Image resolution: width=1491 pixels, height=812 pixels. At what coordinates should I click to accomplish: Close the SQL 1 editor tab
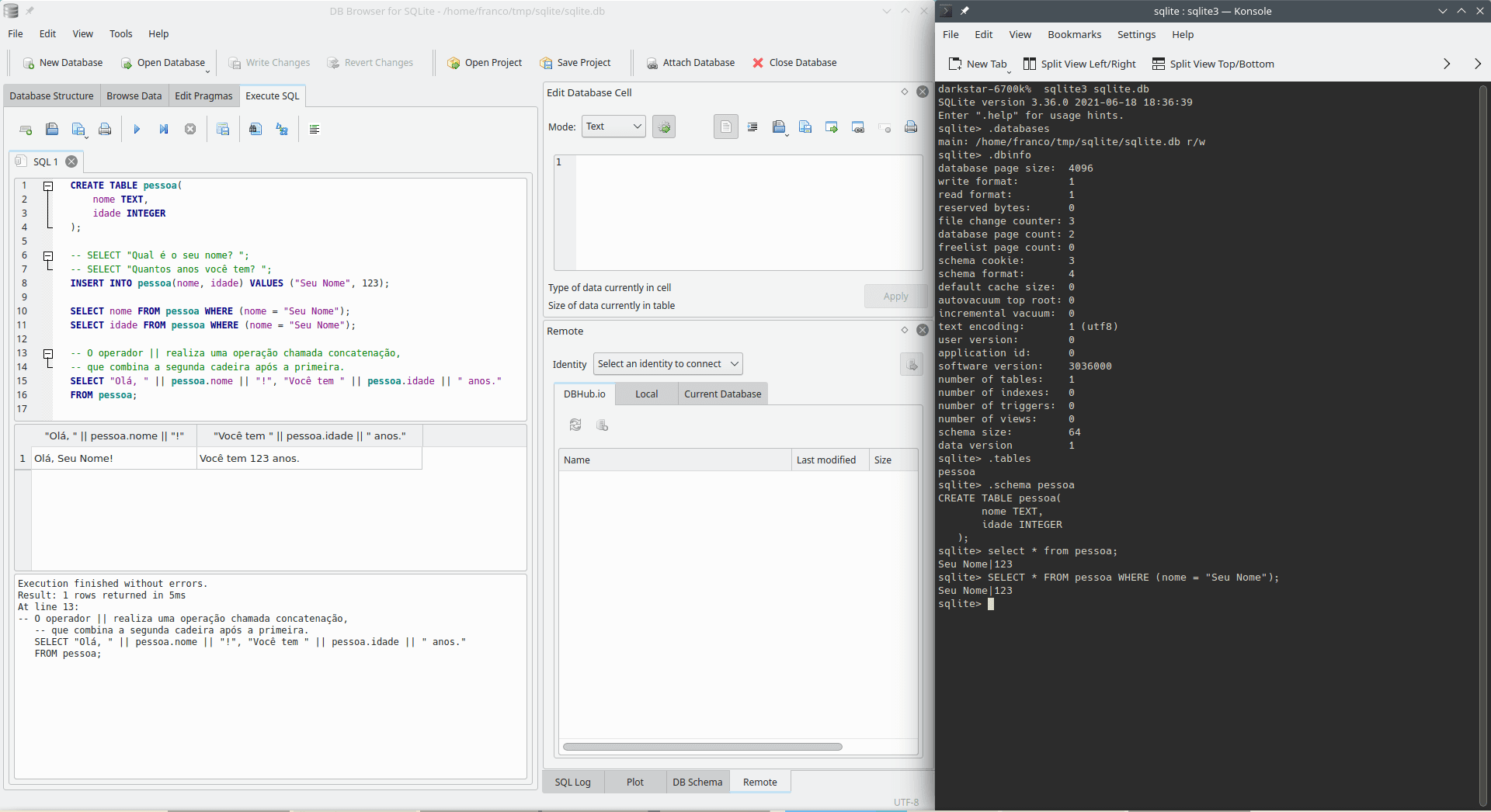point(71,161)
